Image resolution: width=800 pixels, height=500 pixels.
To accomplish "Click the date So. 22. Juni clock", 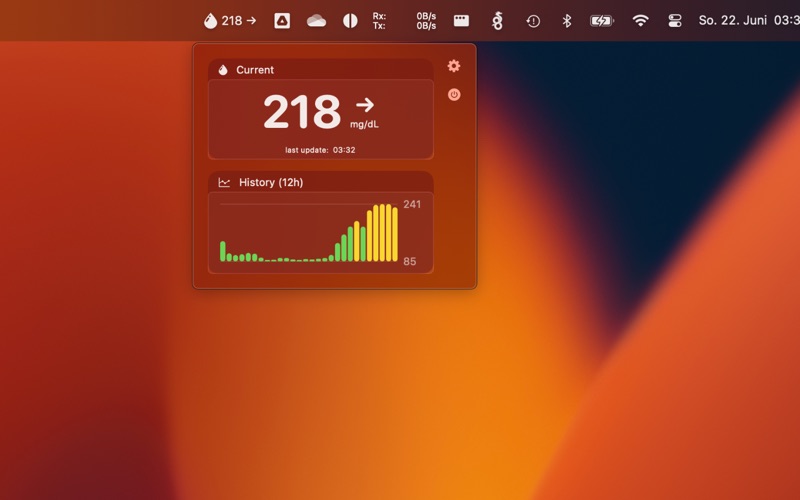I will tap(748, 20).
